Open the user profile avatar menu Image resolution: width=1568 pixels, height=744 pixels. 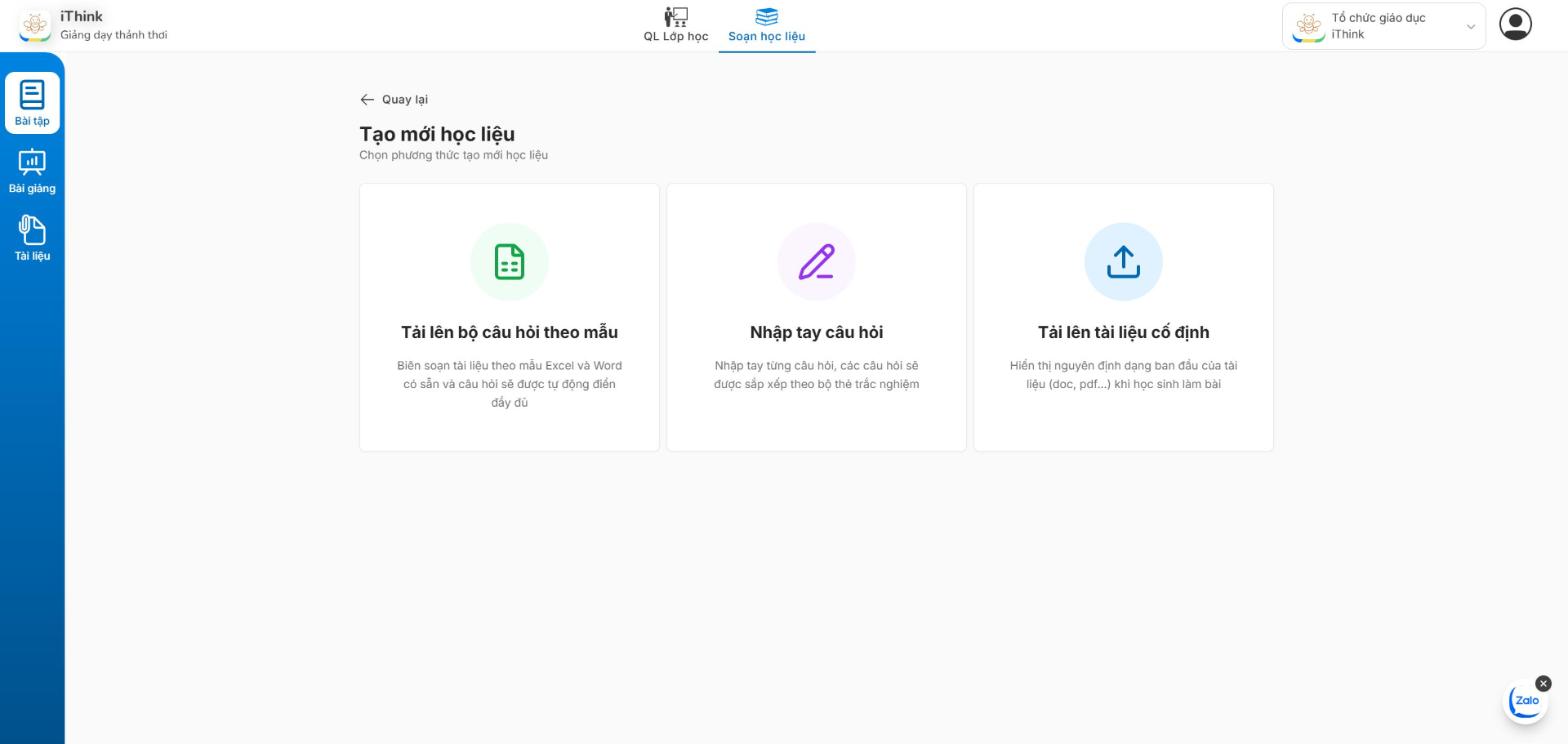(x=1515, y=24)
